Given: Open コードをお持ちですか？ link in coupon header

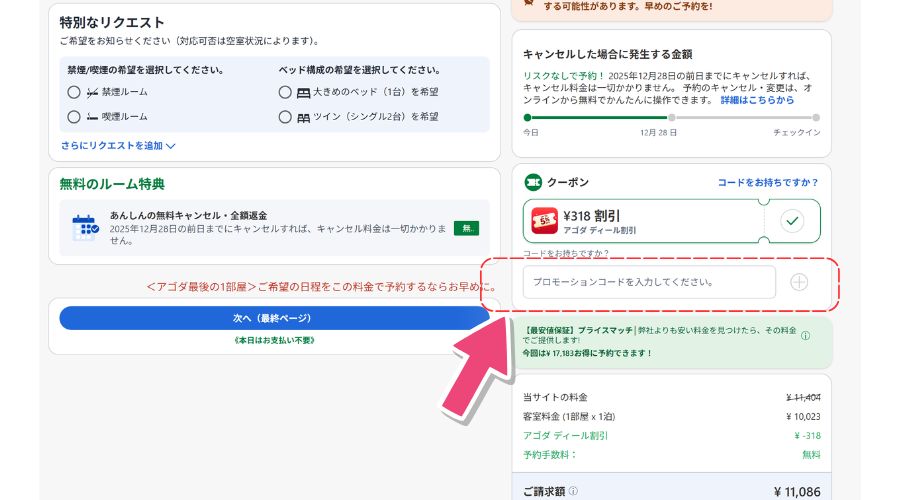Looking at the screenshot, I should [x=768, y=182].
